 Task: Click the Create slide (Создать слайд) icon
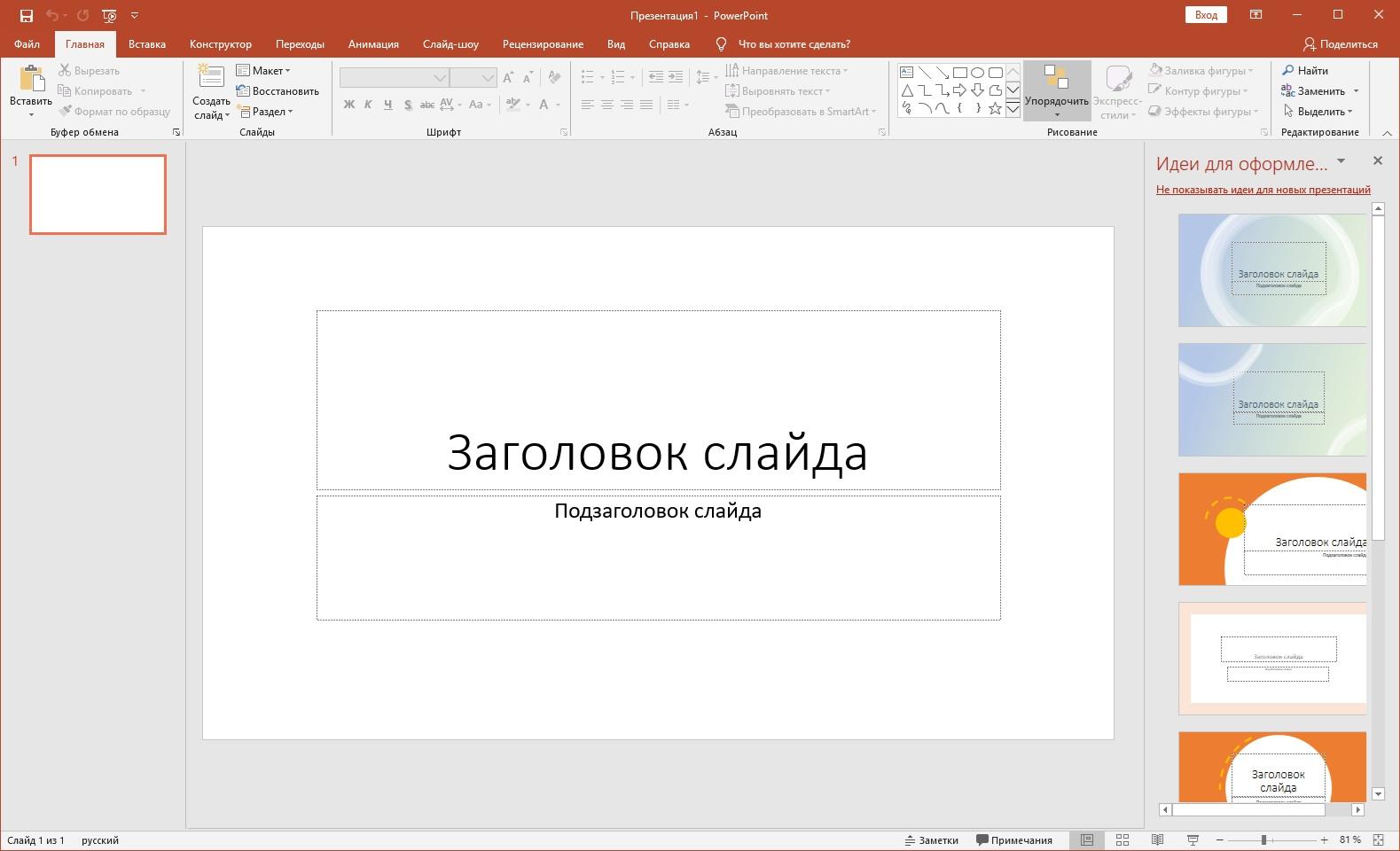pyautogui.click(x=211, y=78)
